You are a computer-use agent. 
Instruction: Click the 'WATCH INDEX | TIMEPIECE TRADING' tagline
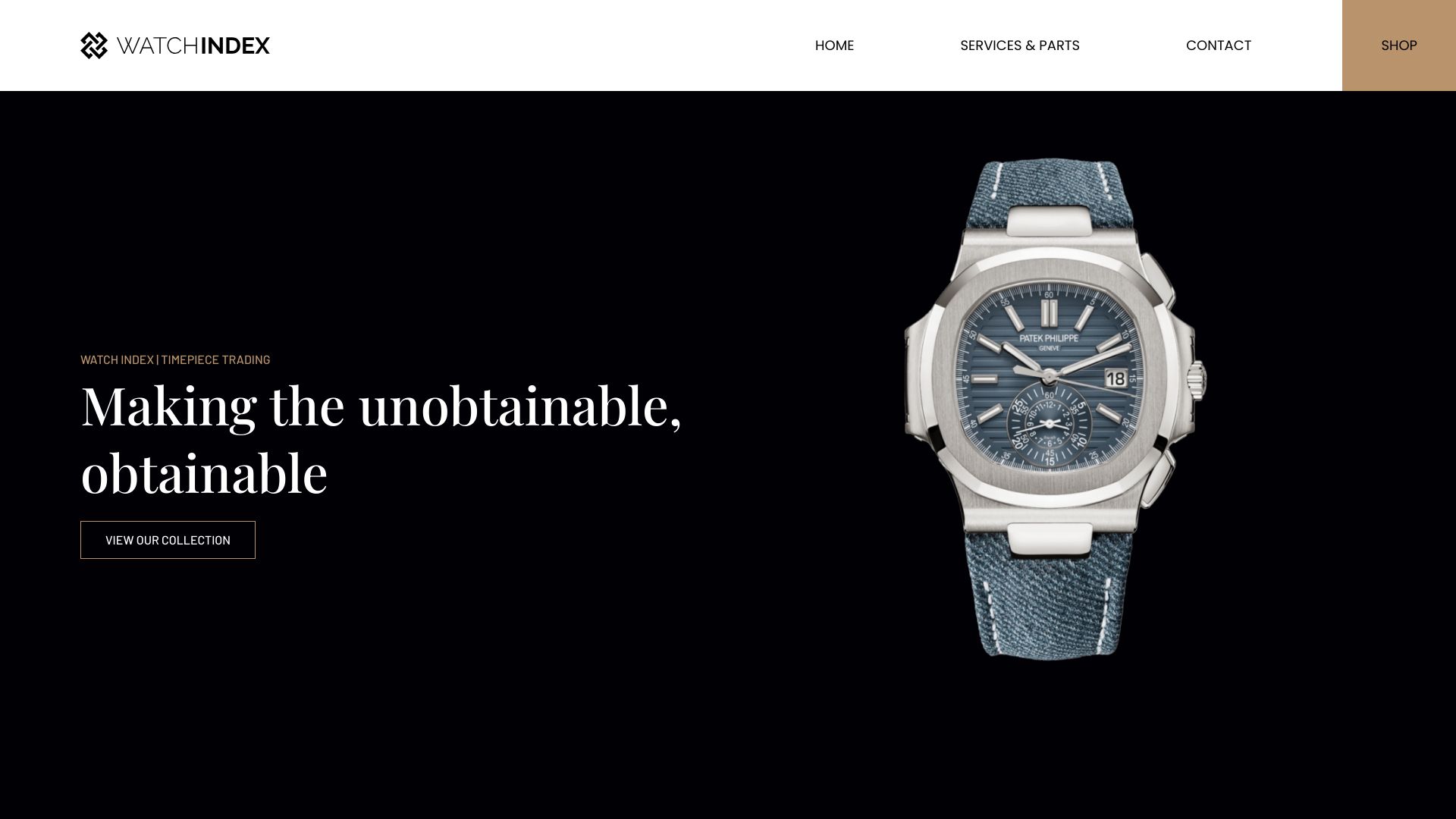[175, 359]
